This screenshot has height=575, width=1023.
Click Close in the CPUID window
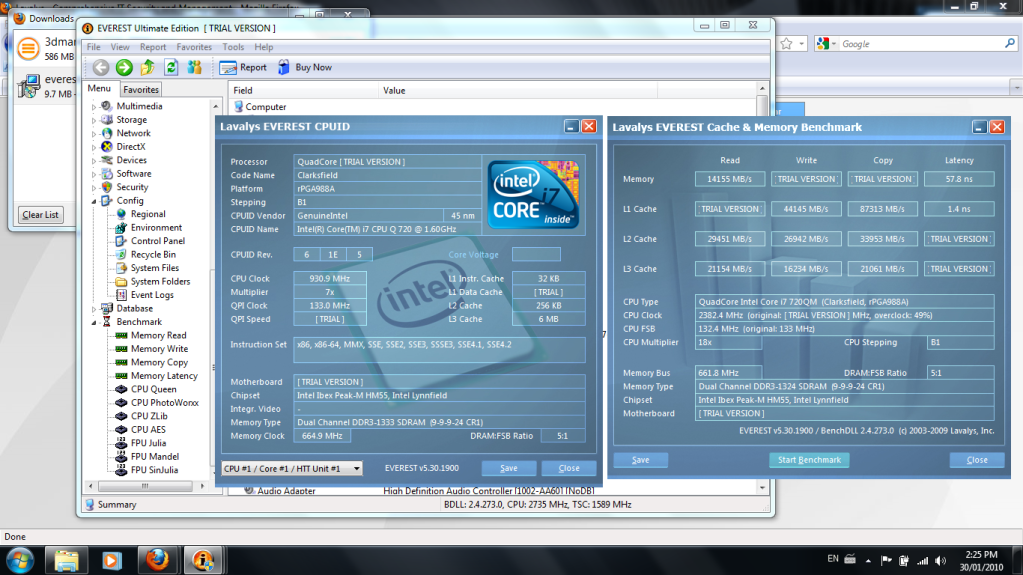[x=569, y=468]
